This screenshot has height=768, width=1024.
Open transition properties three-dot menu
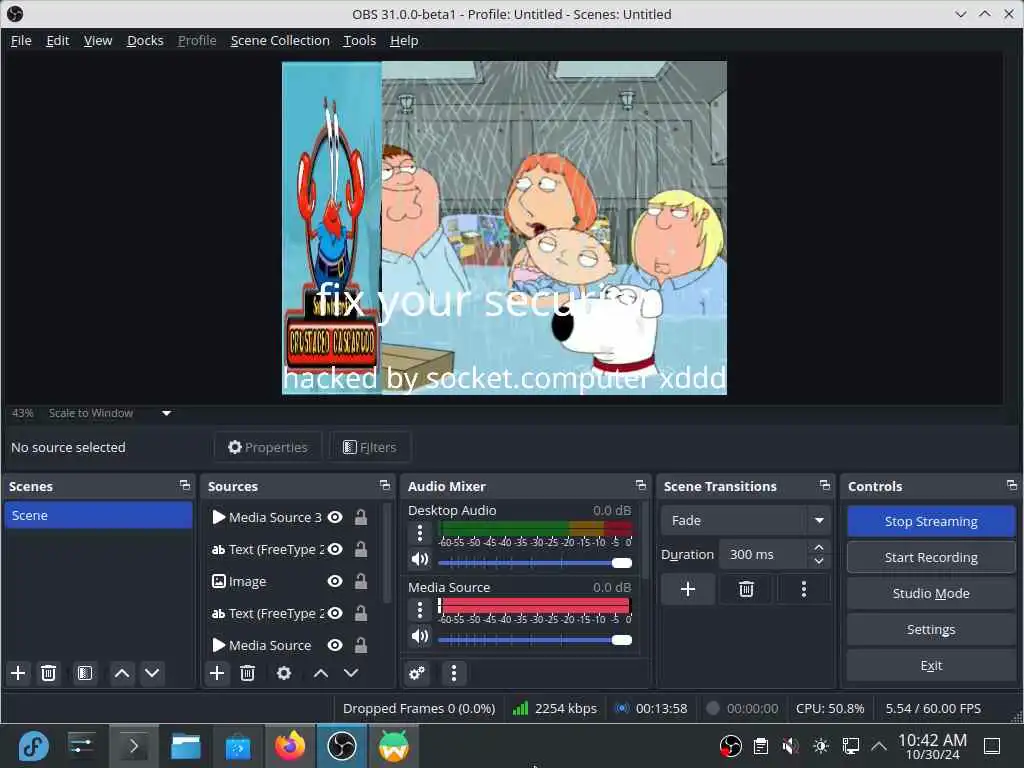pyautogui.click(x=804, y=589)
